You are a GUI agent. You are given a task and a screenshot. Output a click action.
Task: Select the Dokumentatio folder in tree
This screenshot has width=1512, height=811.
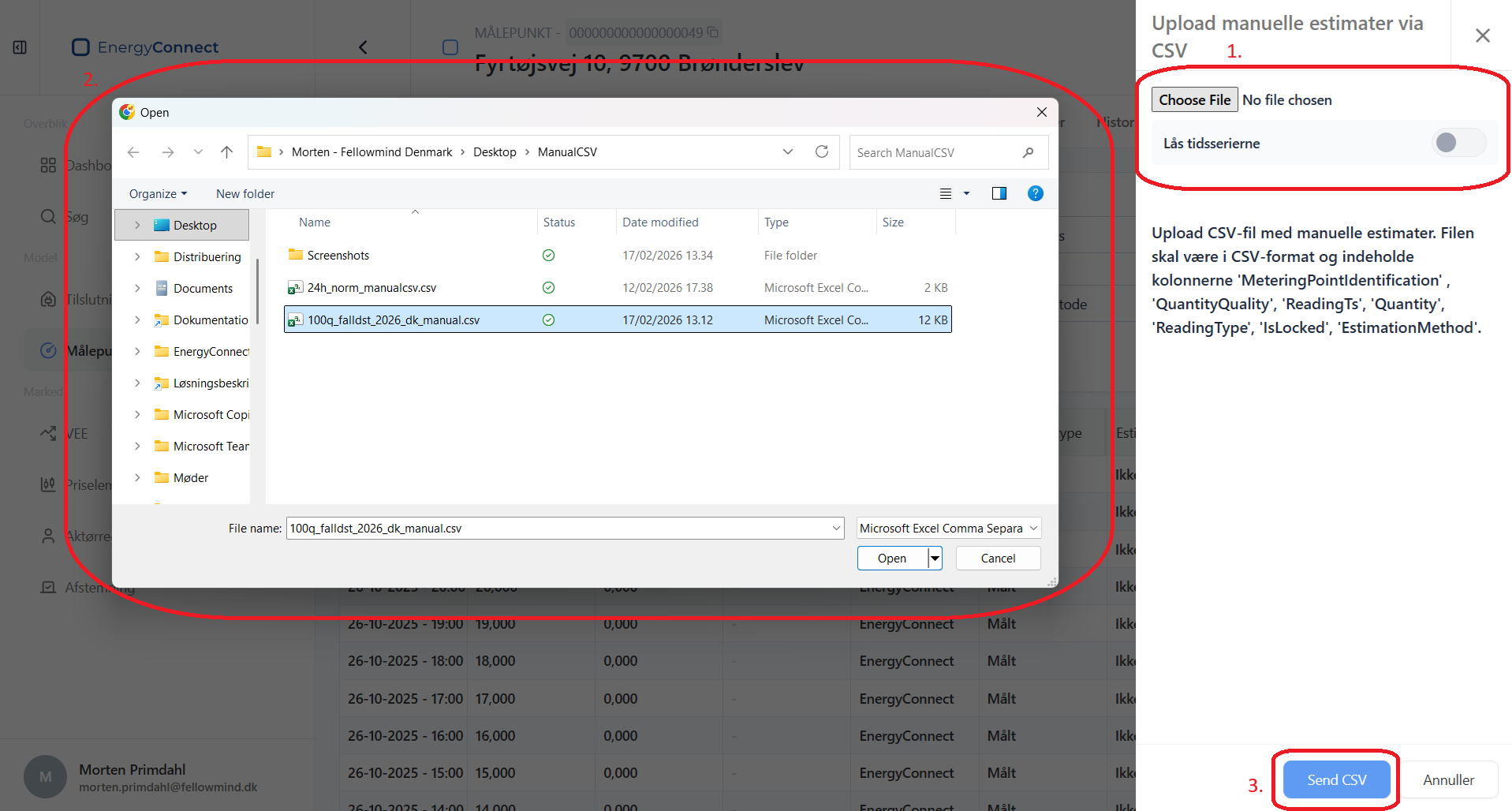pos(201,320)
